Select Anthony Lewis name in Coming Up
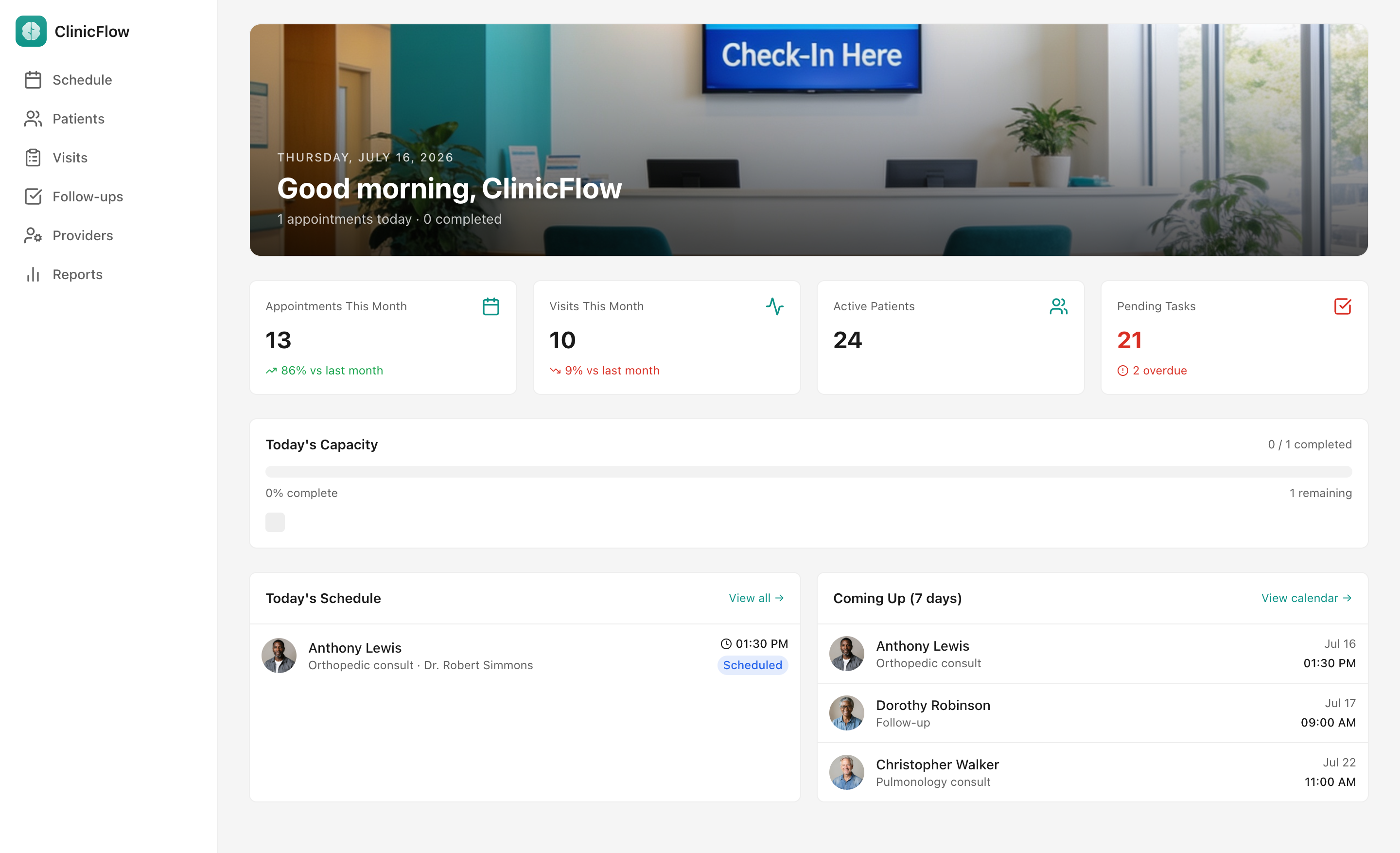This screenshot has height=853, width=1400. [x=922, y=646]
